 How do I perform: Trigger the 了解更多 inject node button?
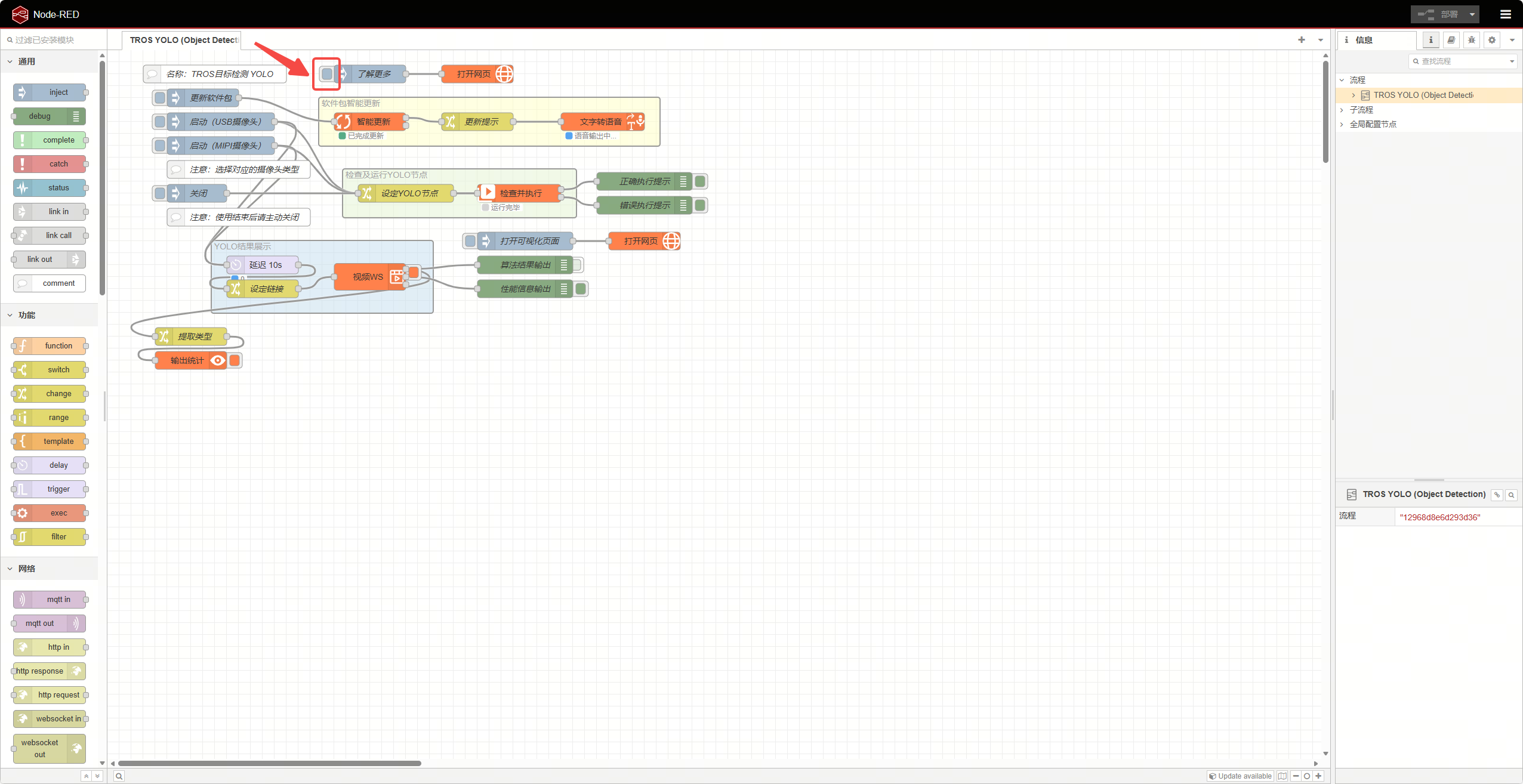pos(326,74)
